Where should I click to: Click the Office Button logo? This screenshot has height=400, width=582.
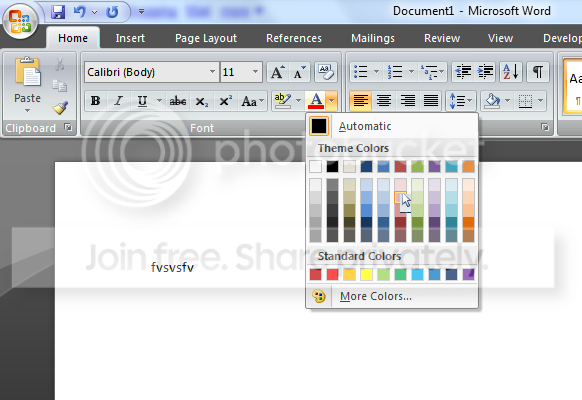coord(20,20)
